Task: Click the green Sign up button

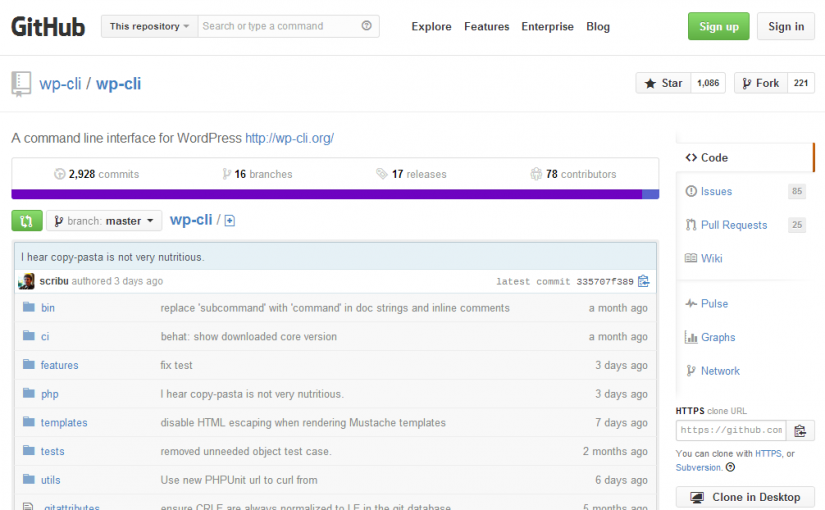Action: coord(718,26)
